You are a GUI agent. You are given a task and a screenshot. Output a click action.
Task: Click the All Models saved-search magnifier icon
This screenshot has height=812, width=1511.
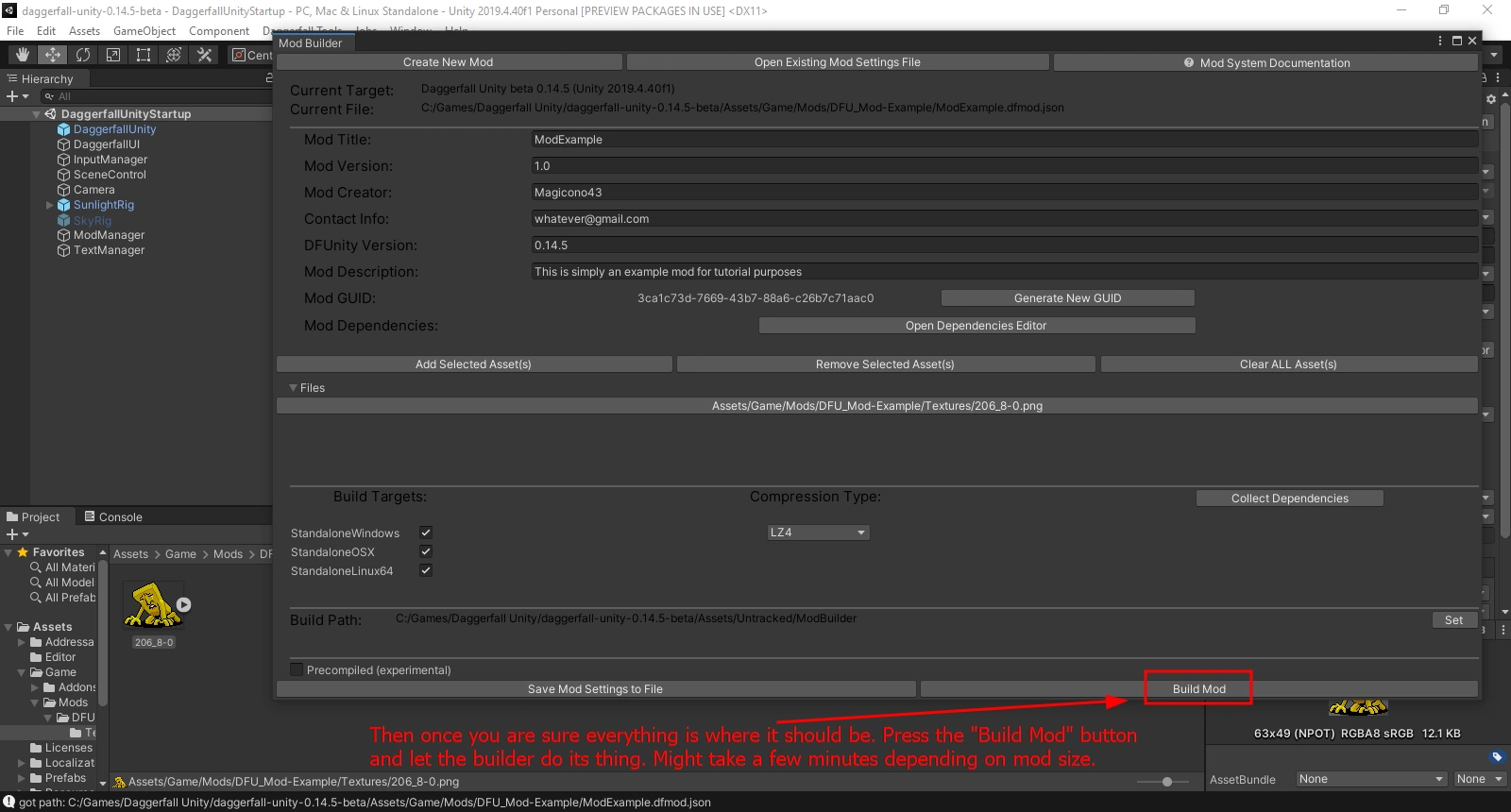pyautogui.click(x=36, y=583)
